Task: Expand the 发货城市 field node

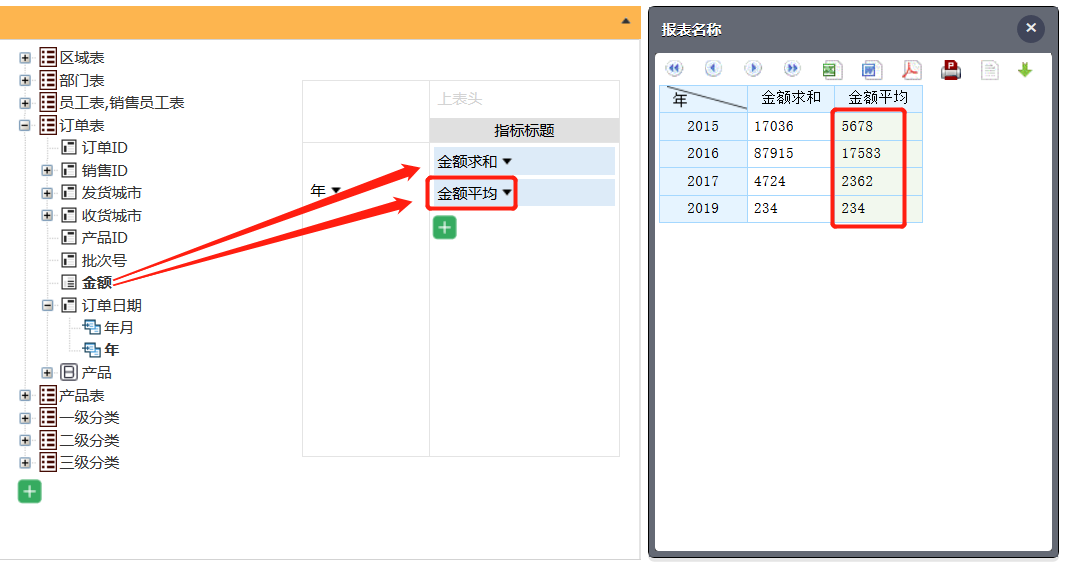Action: tap(48, 193)
